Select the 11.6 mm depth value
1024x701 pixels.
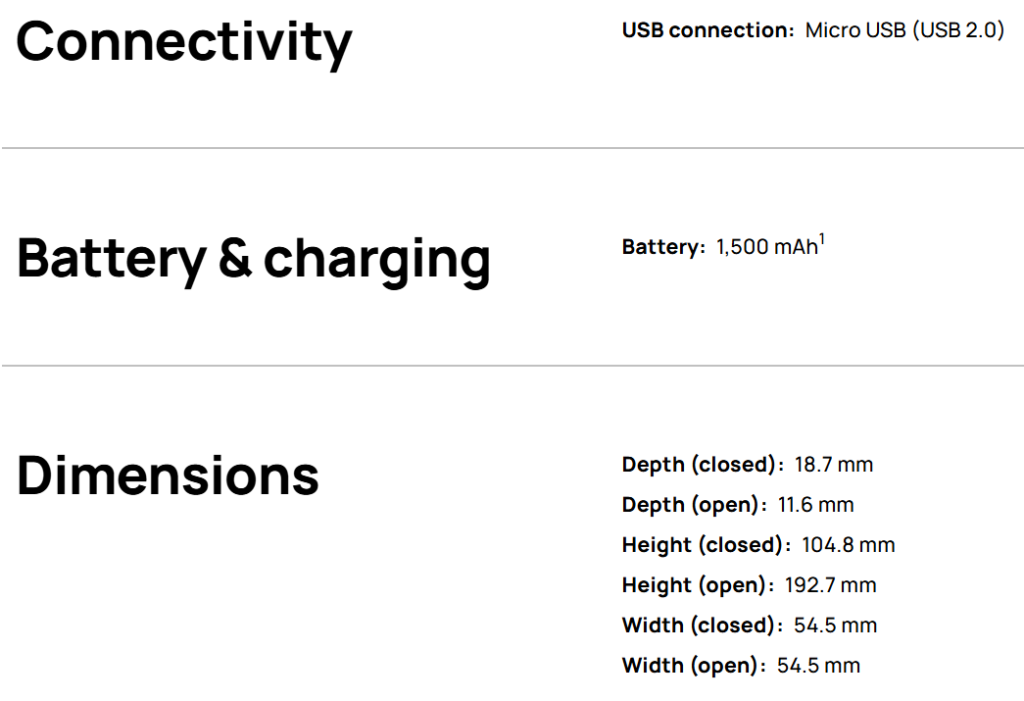point(816,505)
